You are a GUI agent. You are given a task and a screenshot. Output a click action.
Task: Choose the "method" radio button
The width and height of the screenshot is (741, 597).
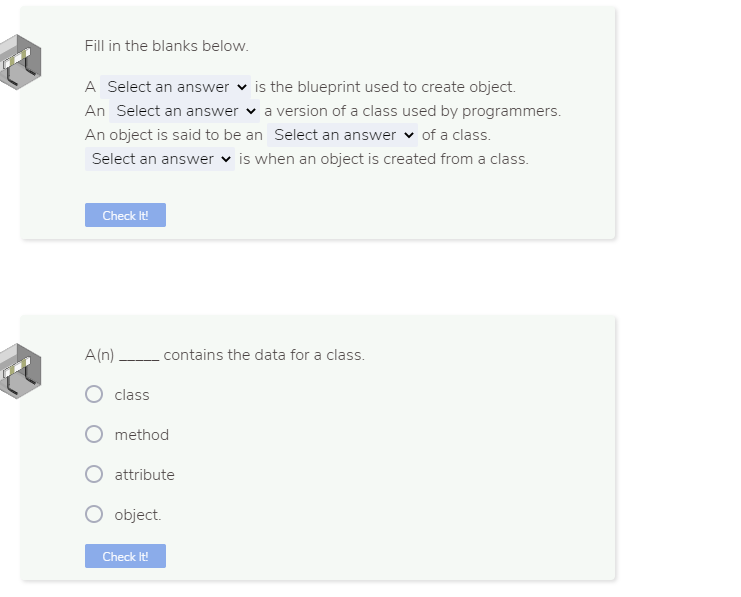tap(94, 435)
